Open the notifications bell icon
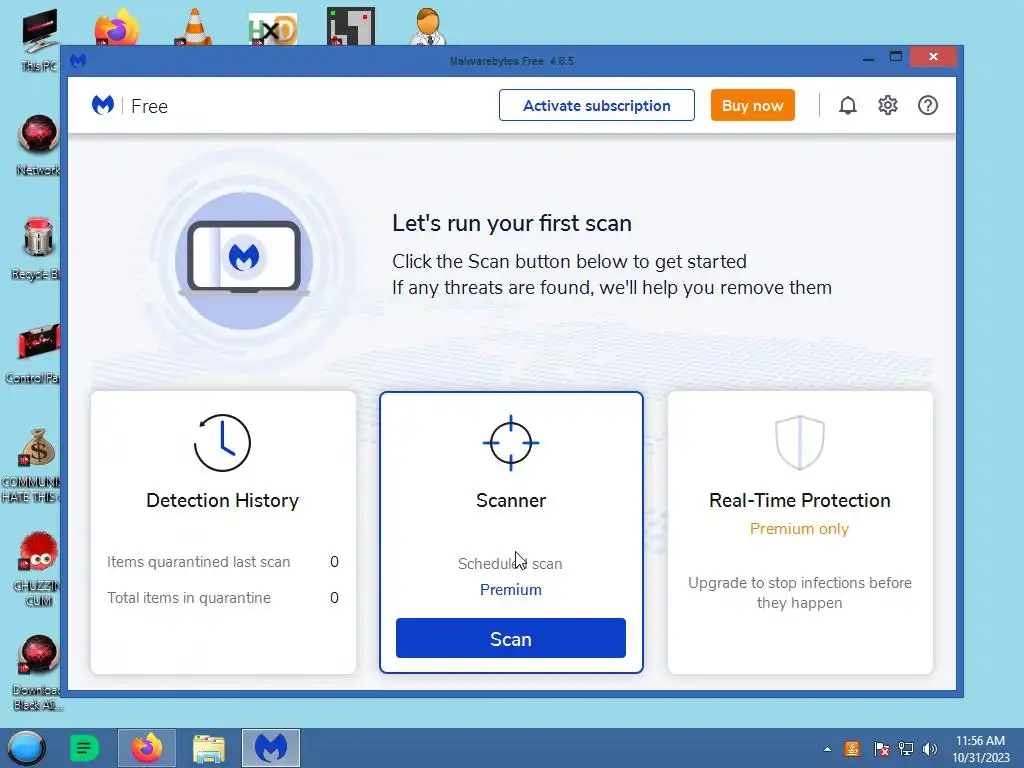Viewport: 1024px width, 768px height. tap(848, 105)
